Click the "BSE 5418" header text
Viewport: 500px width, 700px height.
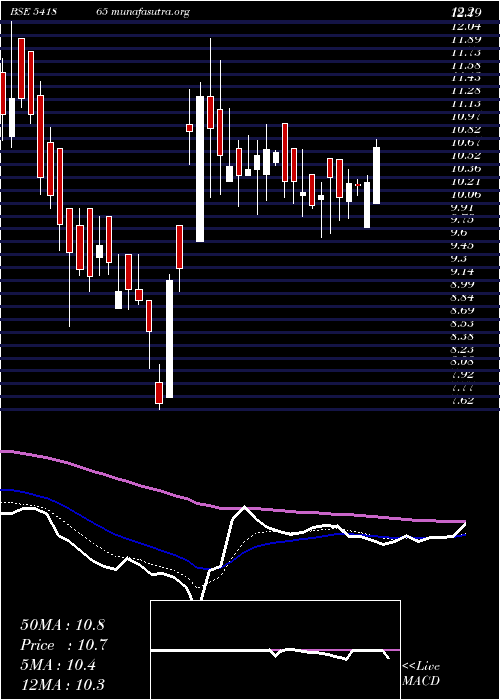pos(33,12)
